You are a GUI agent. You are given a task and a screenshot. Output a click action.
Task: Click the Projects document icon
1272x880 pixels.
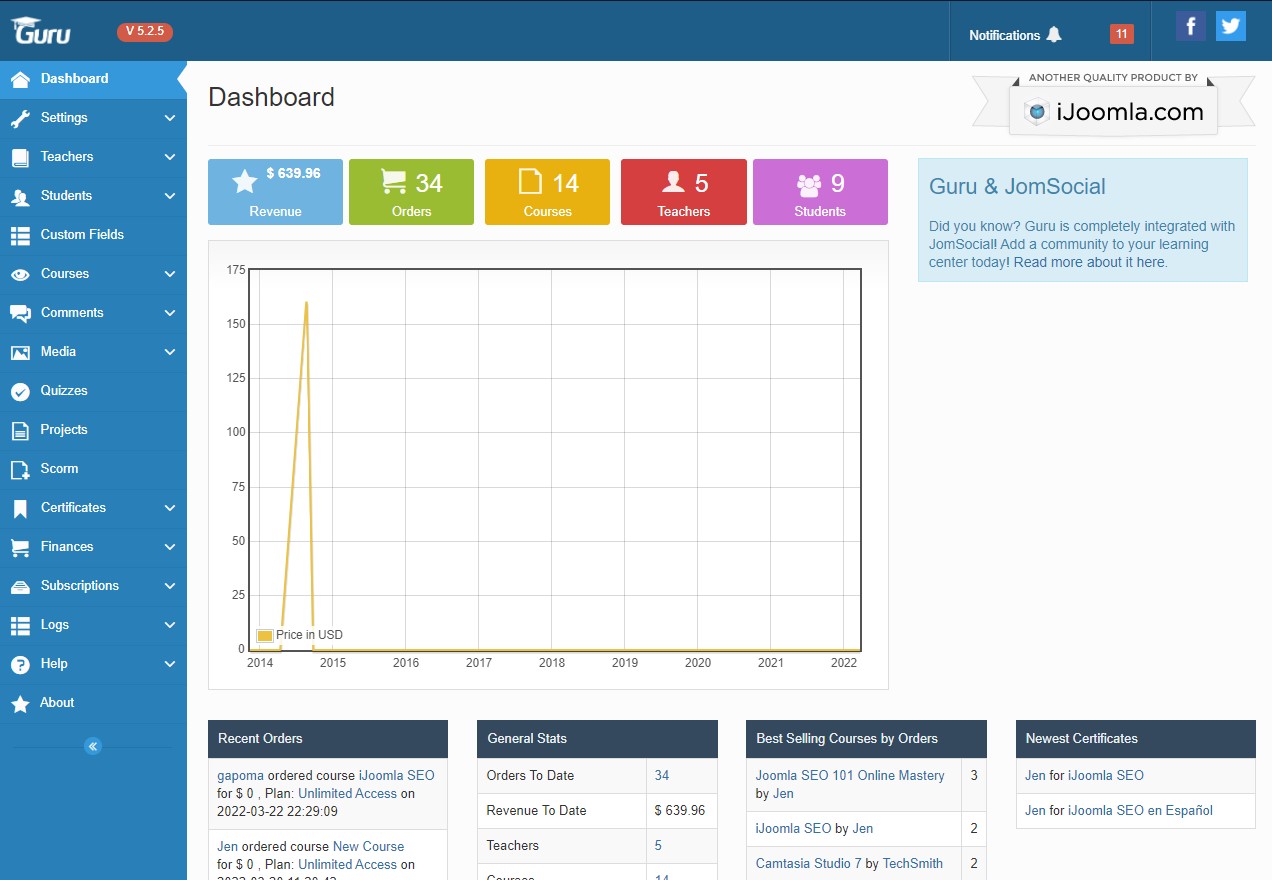point(20,430)
